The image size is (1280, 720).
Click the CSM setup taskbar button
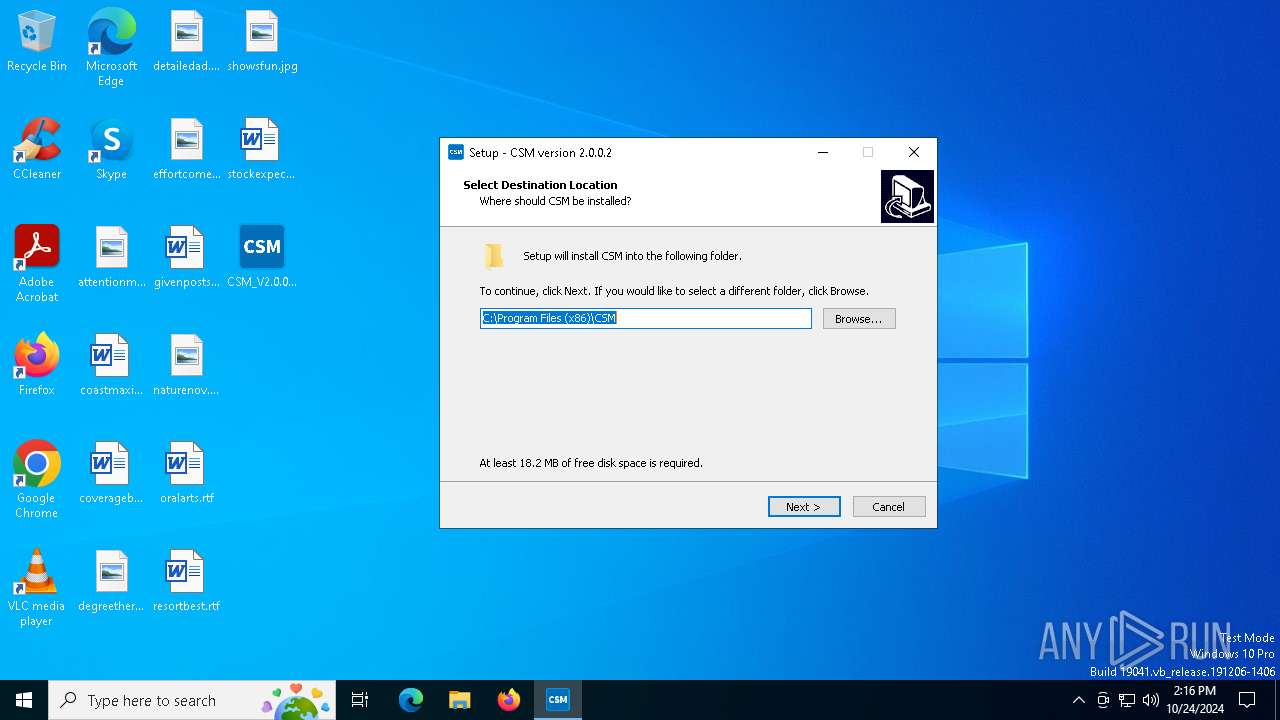(558, 700)
